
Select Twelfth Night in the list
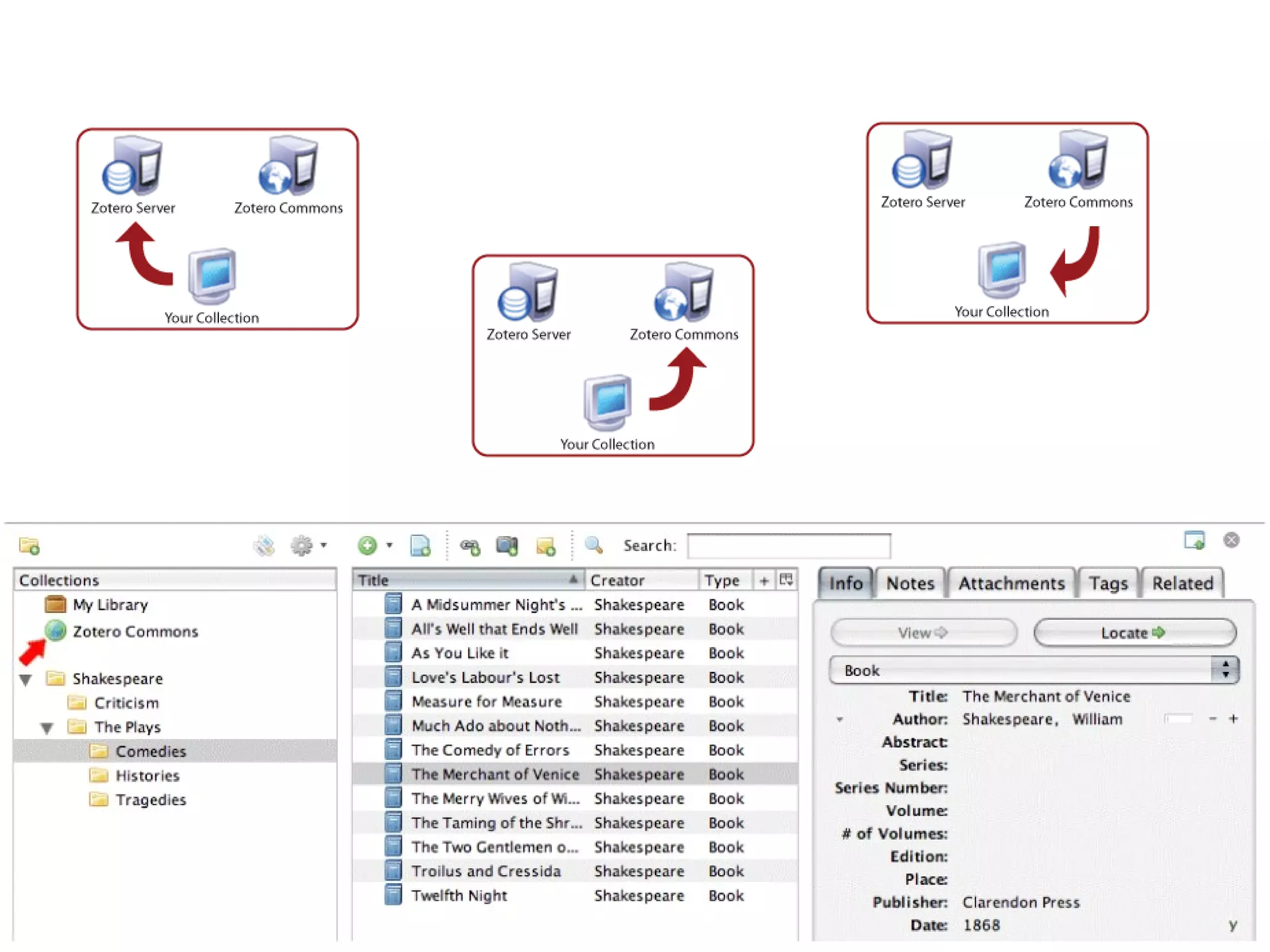click(x=459, y=896)
